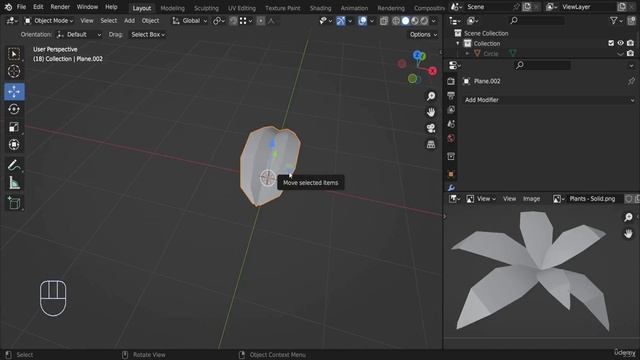Pan hand icon in image editor
Screen dimensions: 640x360
pyautogui.click(x=628, y=233)
